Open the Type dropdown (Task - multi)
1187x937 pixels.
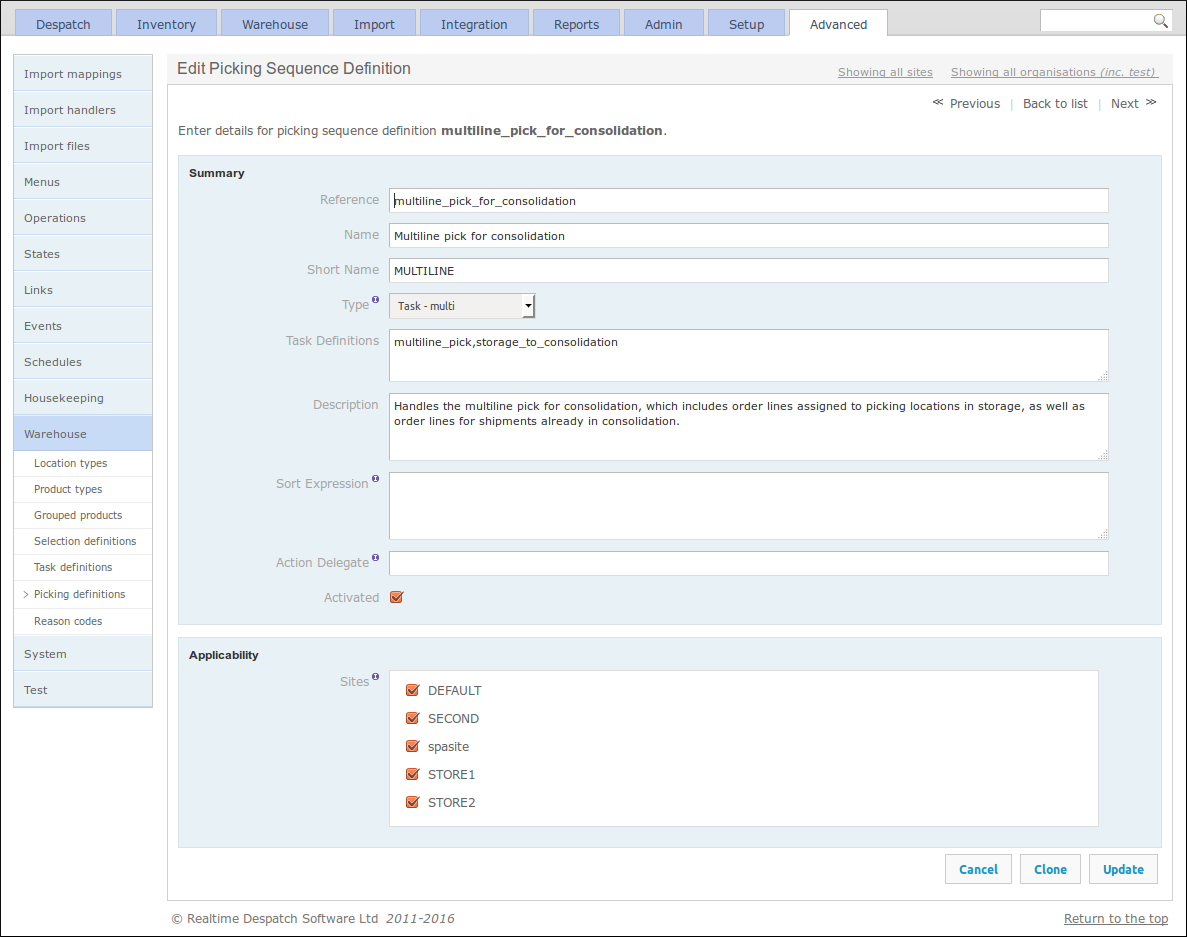click(x=462, y=306)
